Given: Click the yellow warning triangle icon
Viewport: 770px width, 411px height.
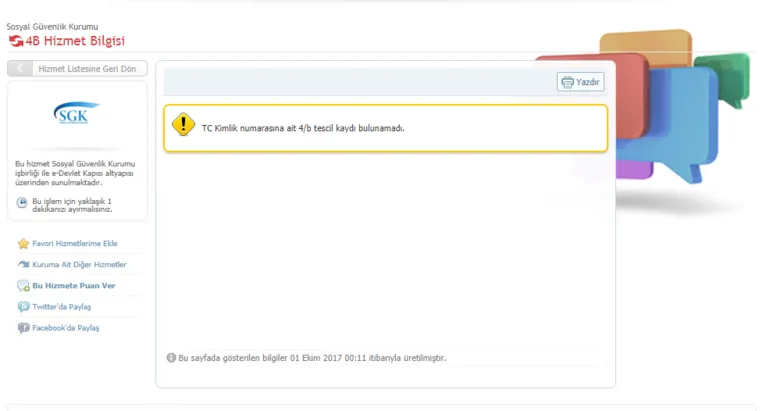Looking at the screenshot, I should click(183, 126).
